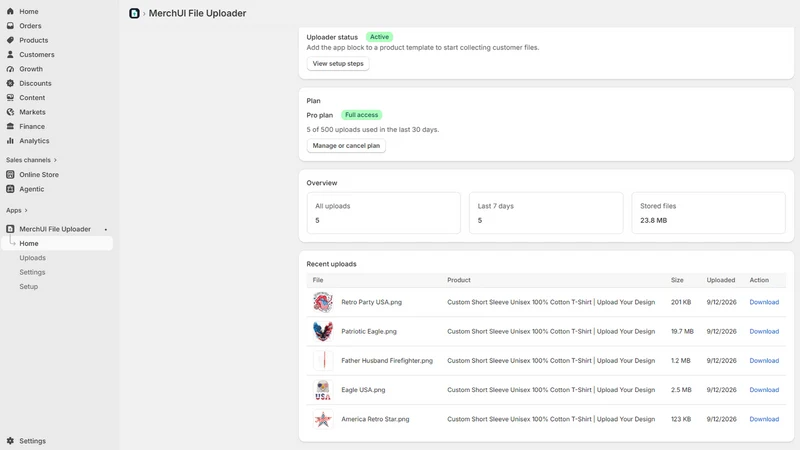Click the Stored files overview card
800x450 pixels.
(x=708, y=213)
